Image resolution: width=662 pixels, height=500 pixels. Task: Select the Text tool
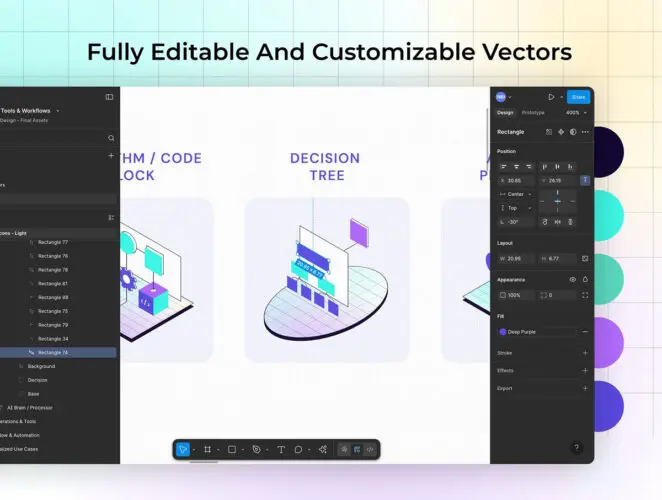281,450
